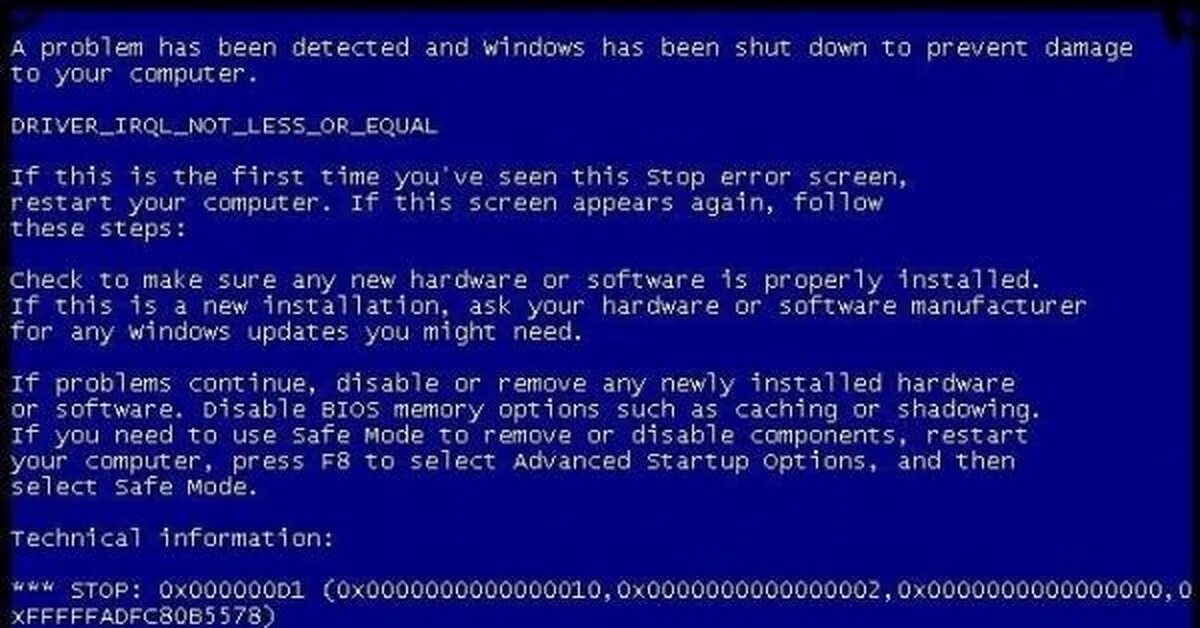The width and height of the screenshot is (1200, 628).
Task: Click the xFFFFFADFC80B5578 address text
Action: point(137,616)
